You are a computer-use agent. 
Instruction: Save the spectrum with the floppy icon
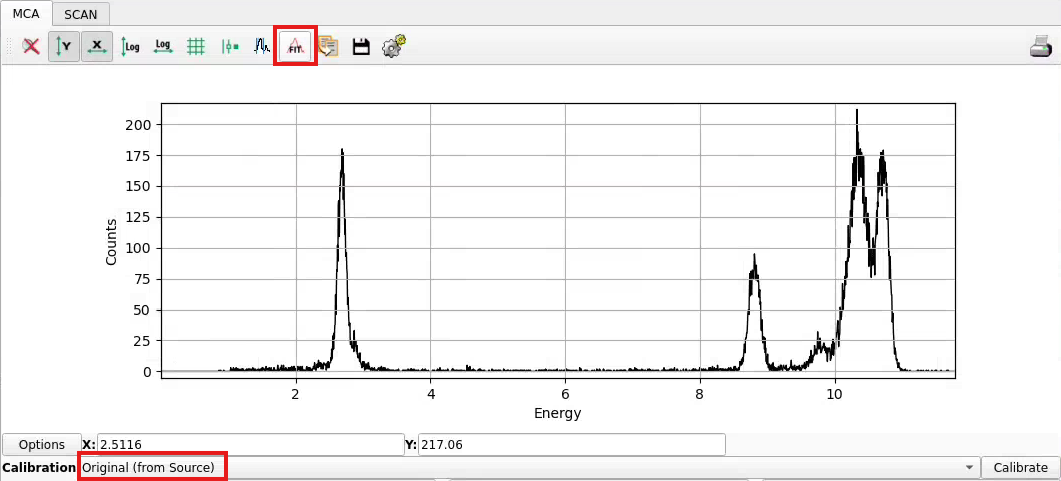[361, 47]
